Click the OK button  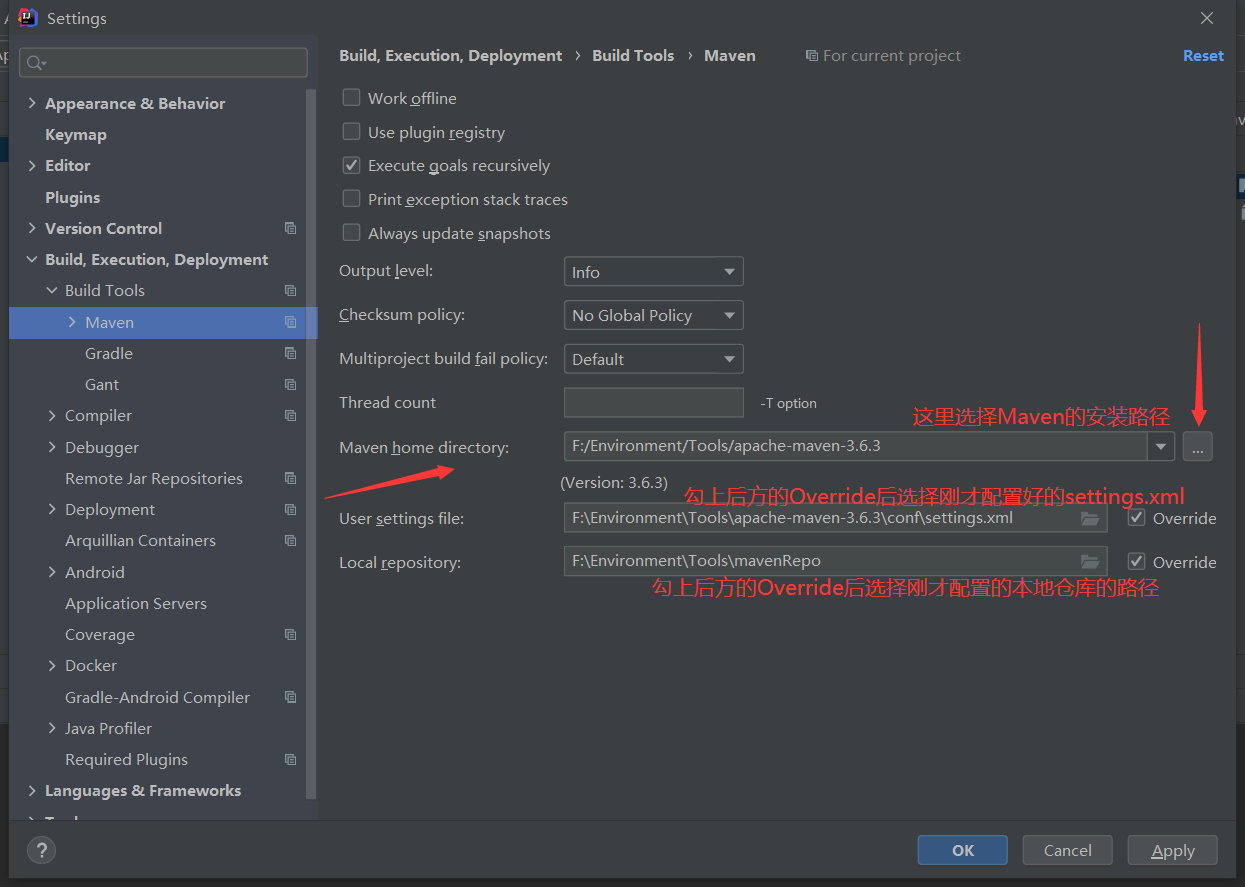pos(963,850)
